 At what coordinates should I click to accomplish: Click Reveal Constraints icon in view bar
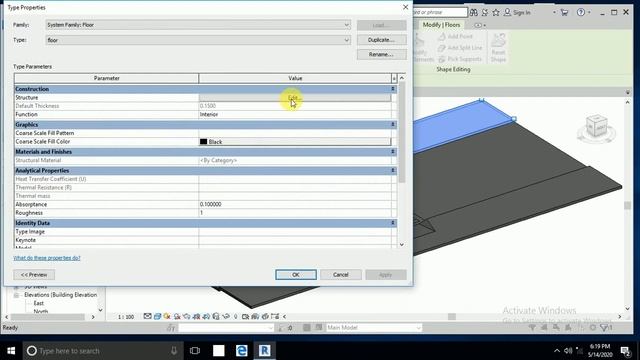click(275, 316)
